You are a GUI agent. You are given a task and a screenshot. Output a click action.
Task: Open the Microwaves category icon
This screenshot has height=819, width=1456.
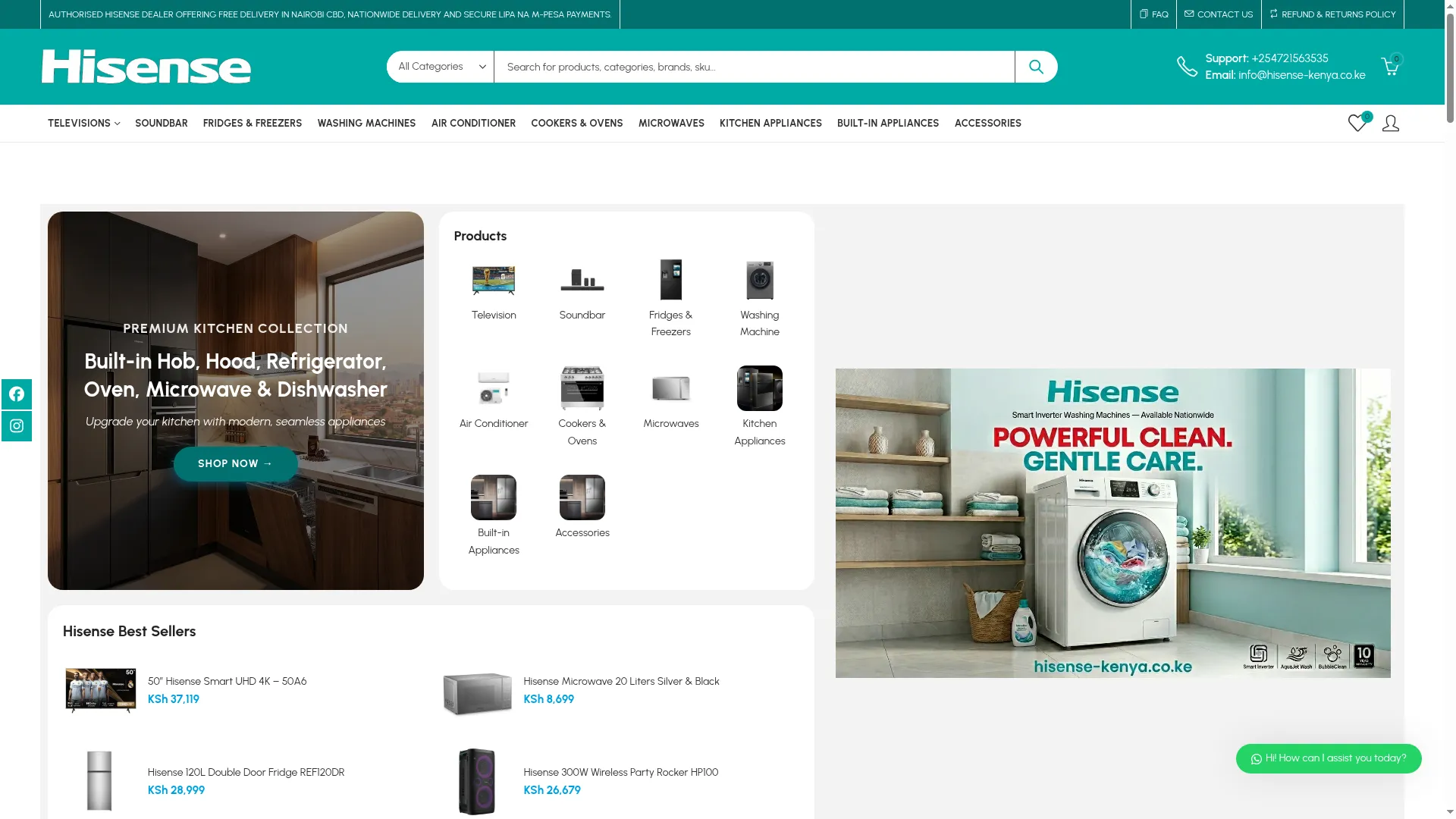pyautogui.click(x=671, y=388)
